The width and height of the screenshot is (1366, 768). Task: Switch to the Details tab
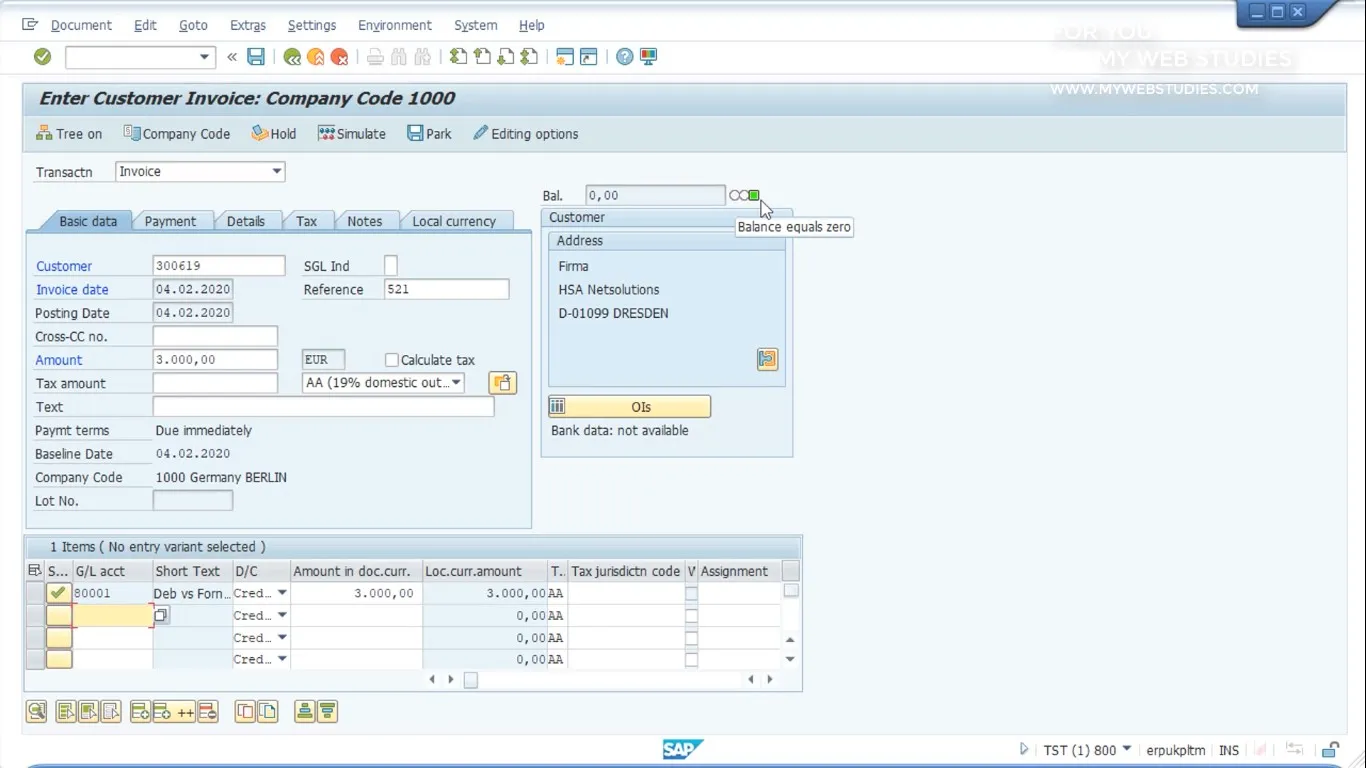coord(246,221)
